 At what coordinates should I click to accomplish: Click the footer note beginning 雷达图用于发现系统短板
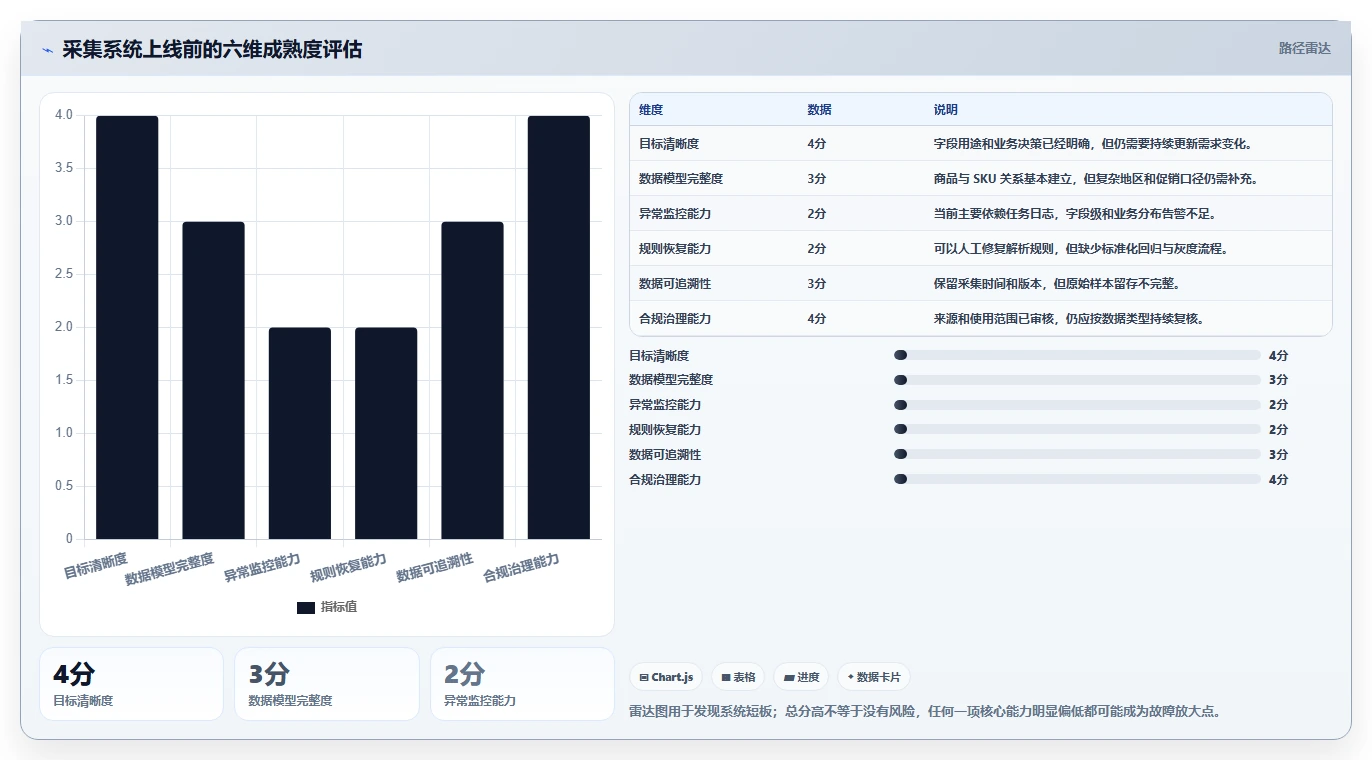point(925,712)
